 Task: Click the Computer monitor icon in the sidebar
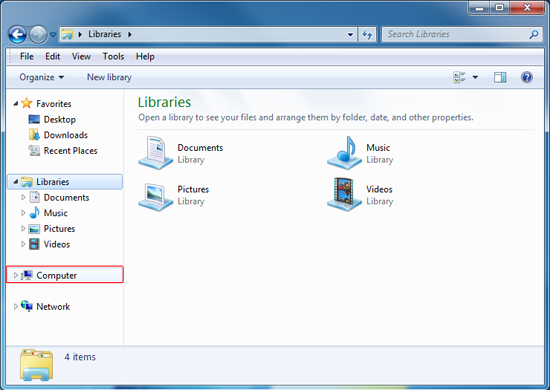coord(27,275)
